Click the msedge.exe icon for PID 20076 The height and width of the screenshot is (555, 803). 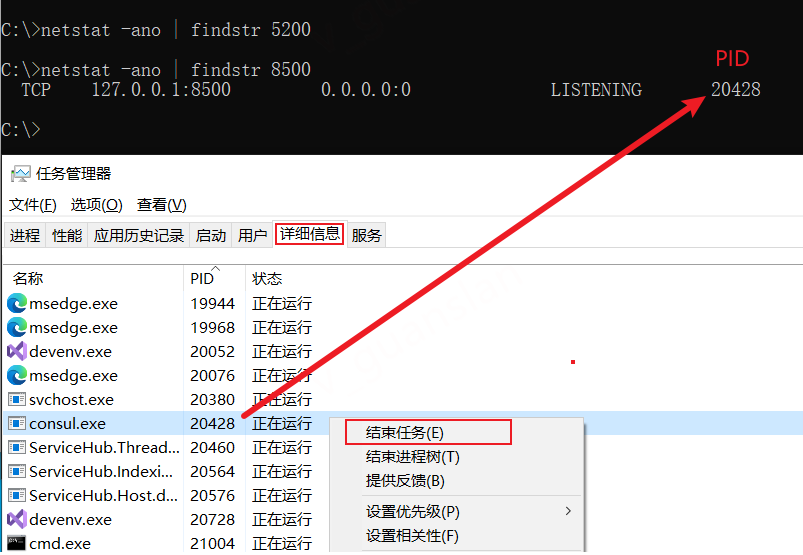[16, 376]
